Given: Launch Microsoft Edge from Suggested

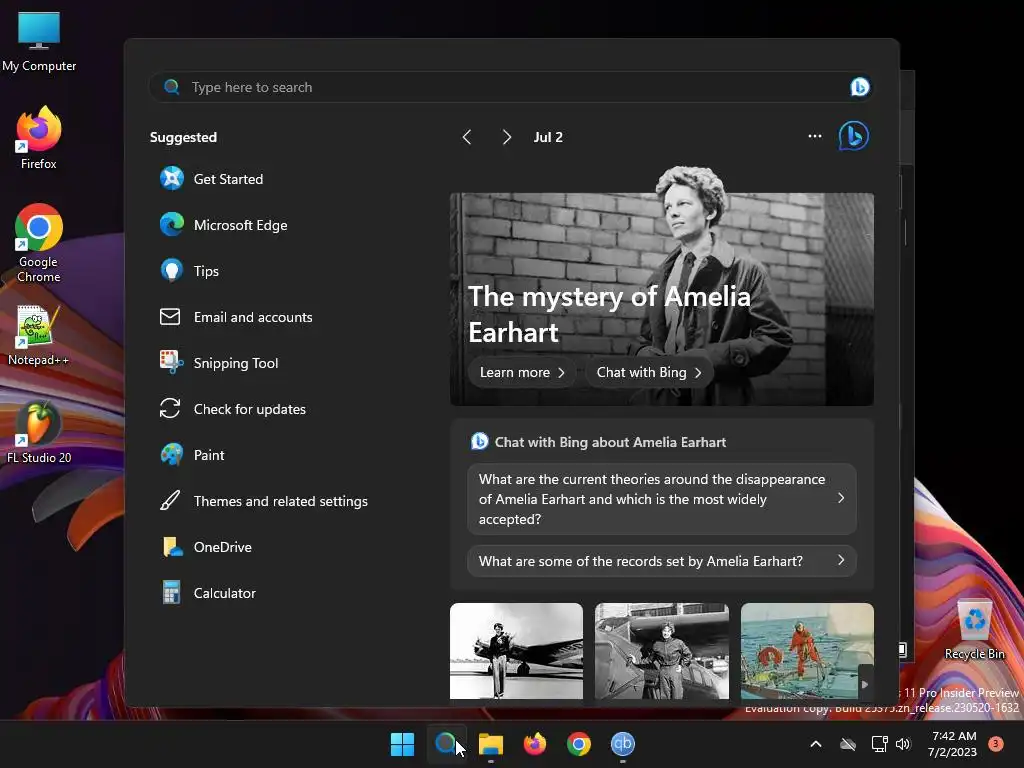Looking at the screenshot, I should coord(223,225).
